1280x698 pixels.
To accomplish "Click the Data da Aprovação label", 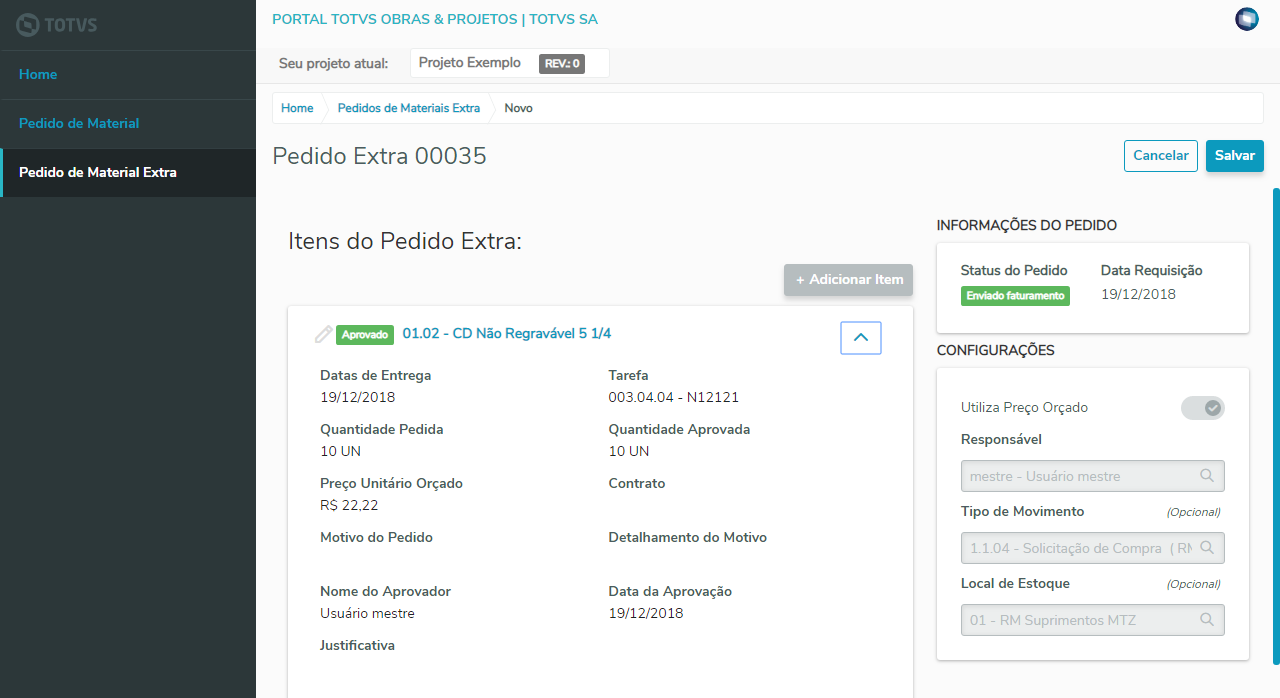I will pyautogui.click(x=670, y=592).
